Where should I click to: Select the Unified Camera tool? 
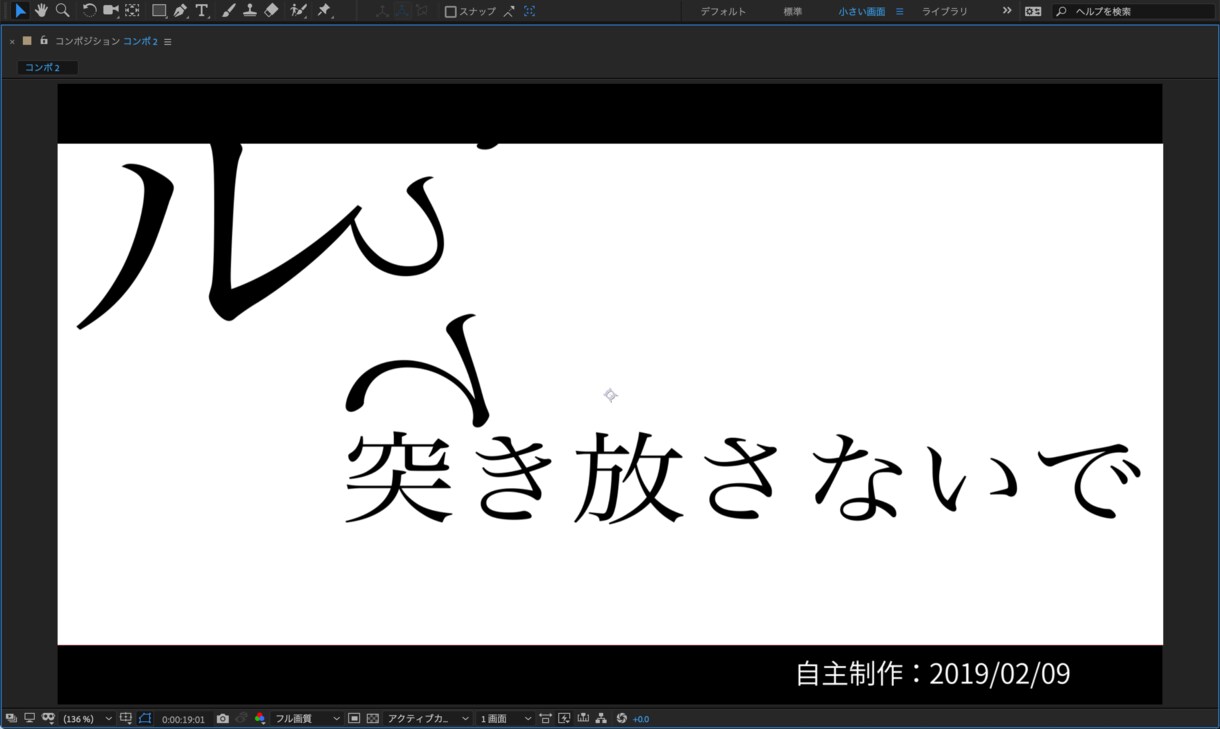click(110, 11)
